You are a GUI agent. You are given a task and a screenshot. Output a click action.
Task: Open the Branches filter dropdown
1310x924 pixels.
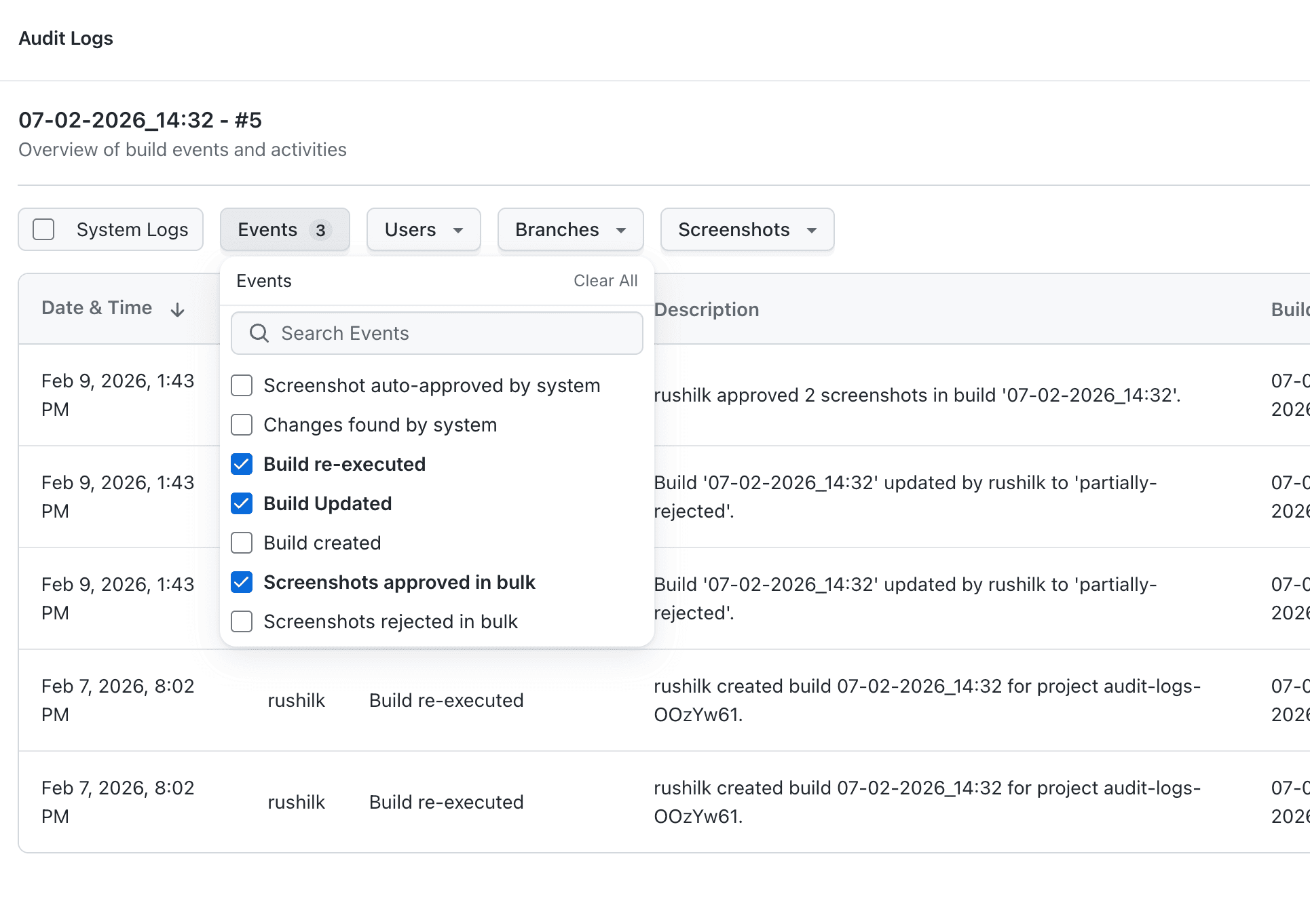tap(570, 230)
